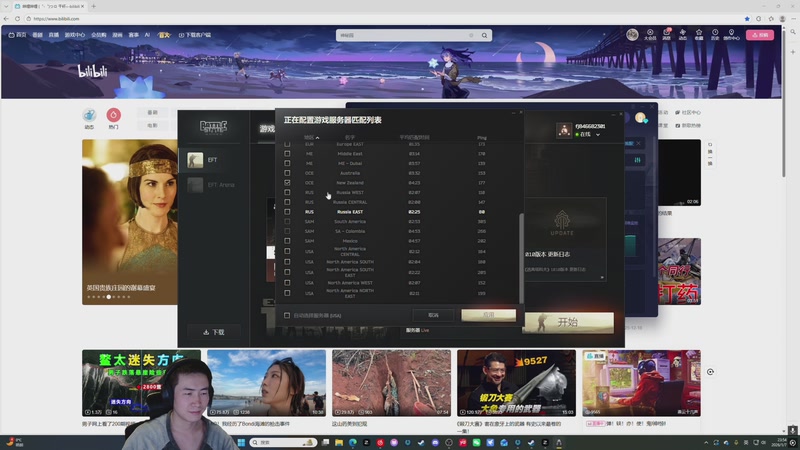Open Microsoft Edge from taskbar
Image resolution: width=800 pixels, height=450 pixels.
353,442
